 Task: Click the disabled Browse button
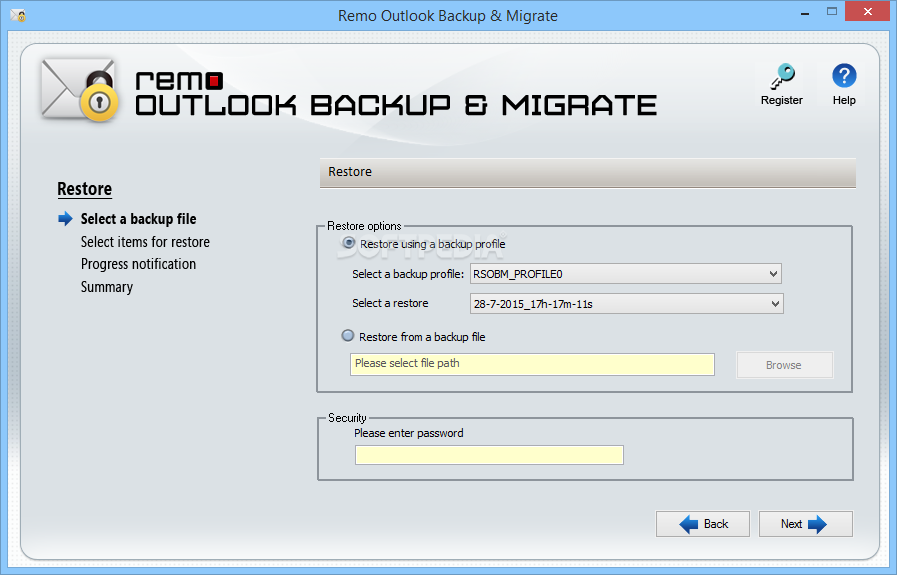pos(784,365)
